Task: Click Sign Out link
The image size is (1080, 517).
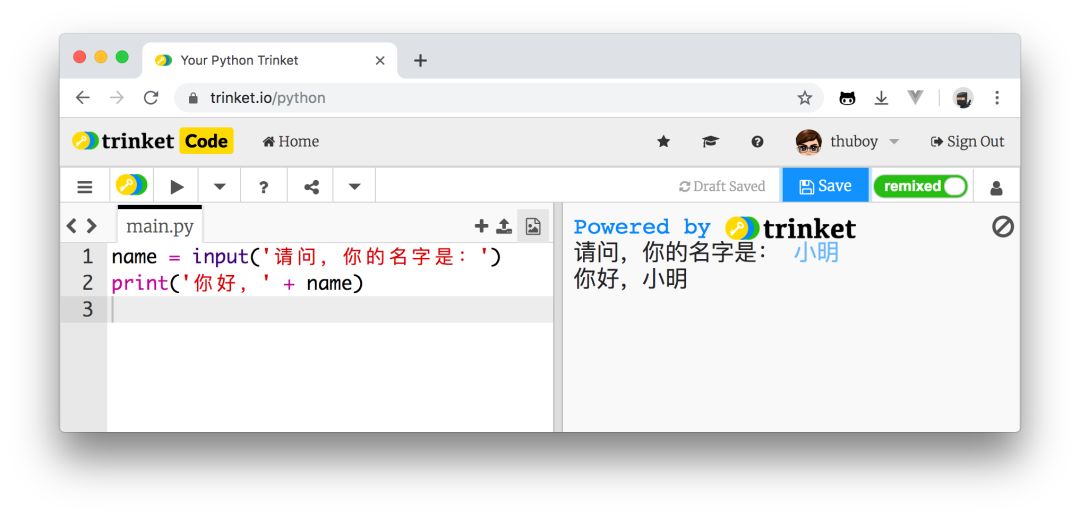Action: pos(967,142)
